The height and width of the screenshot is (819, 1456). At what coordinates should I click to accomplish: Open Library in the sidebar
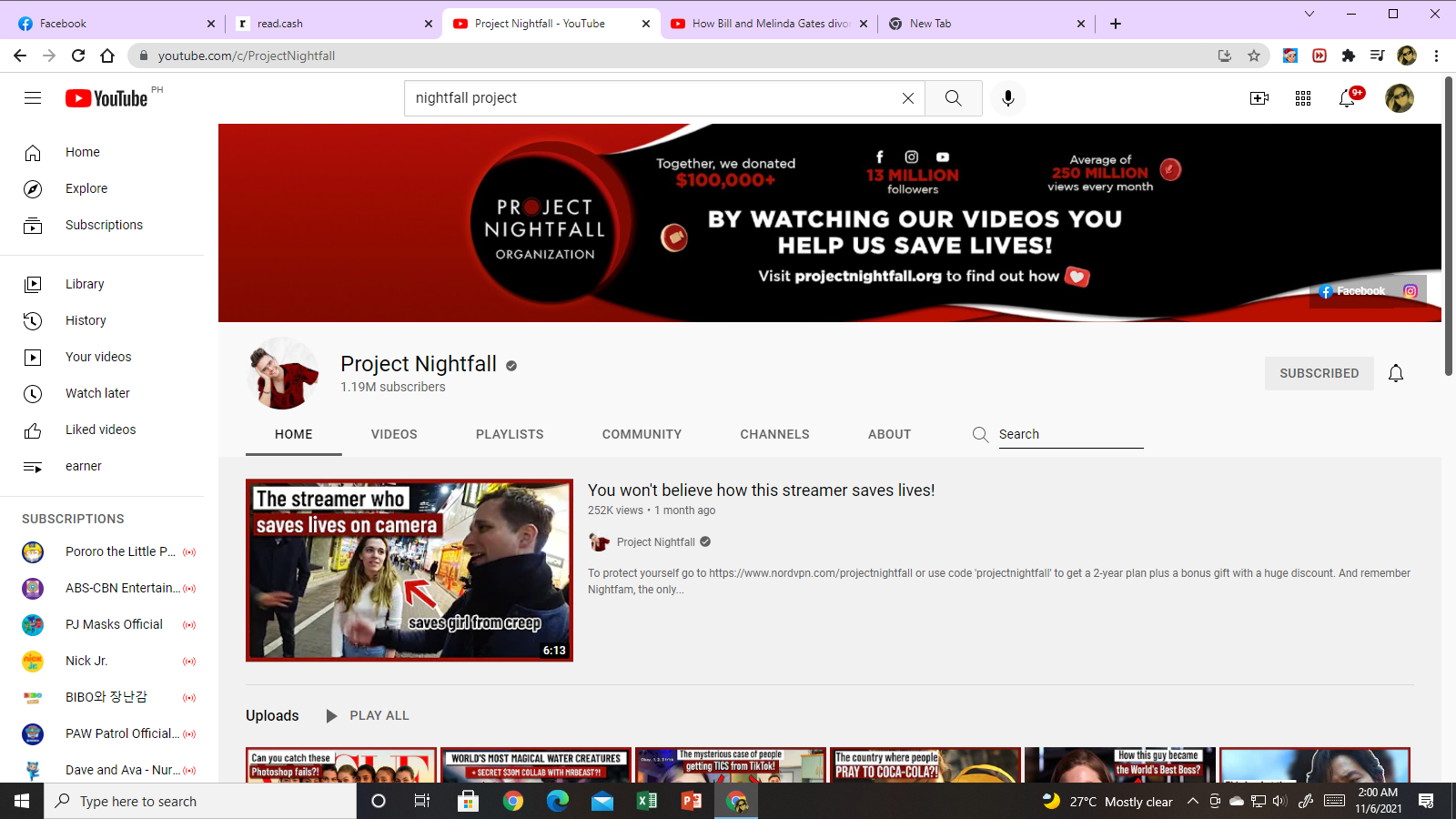102,284
